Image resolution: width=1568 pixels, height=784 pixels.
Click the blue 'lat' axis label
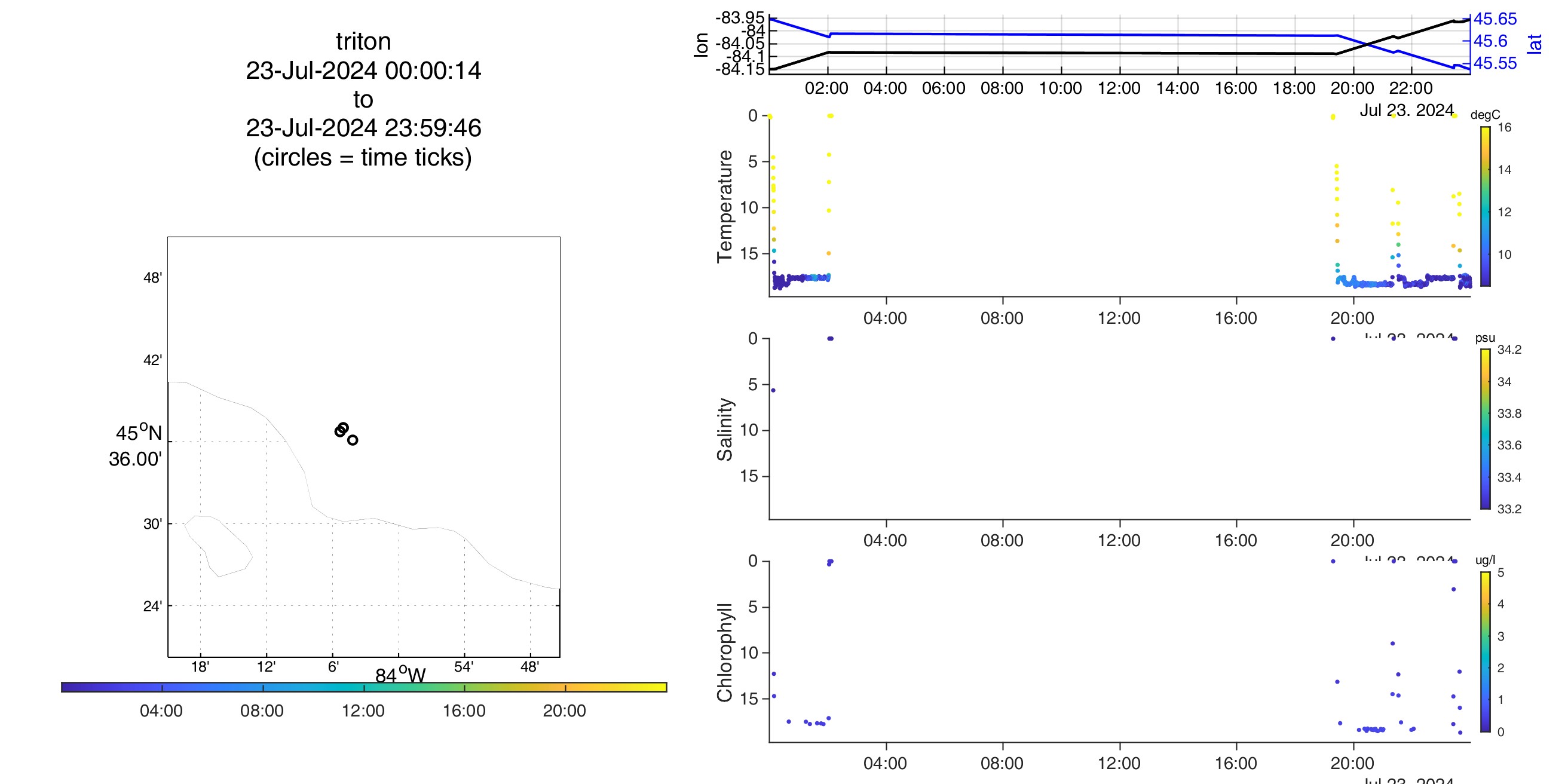[x=1535, y=44]
